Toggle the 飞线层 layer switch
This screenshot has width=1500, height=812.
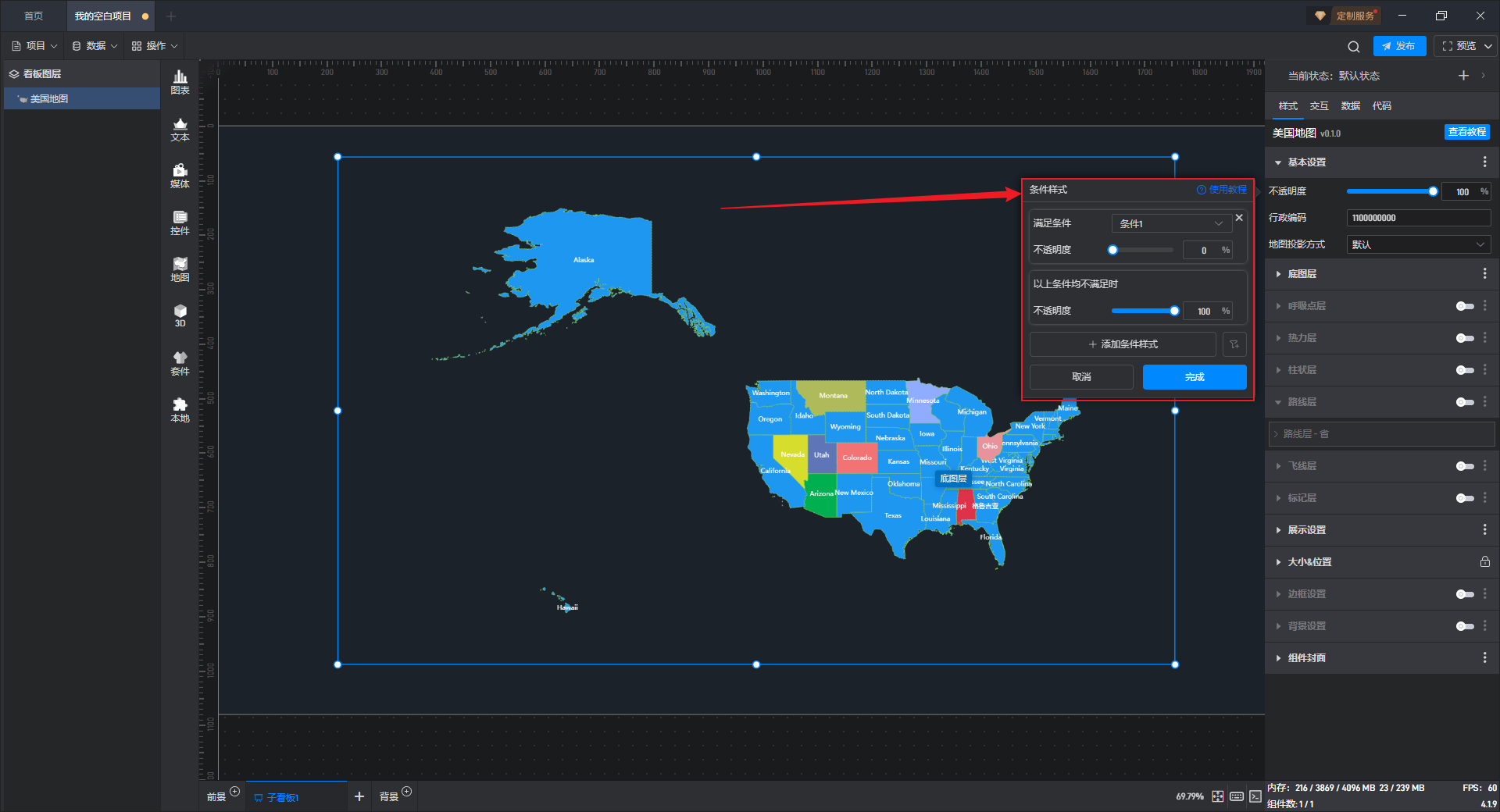(x=1465, y=466)
